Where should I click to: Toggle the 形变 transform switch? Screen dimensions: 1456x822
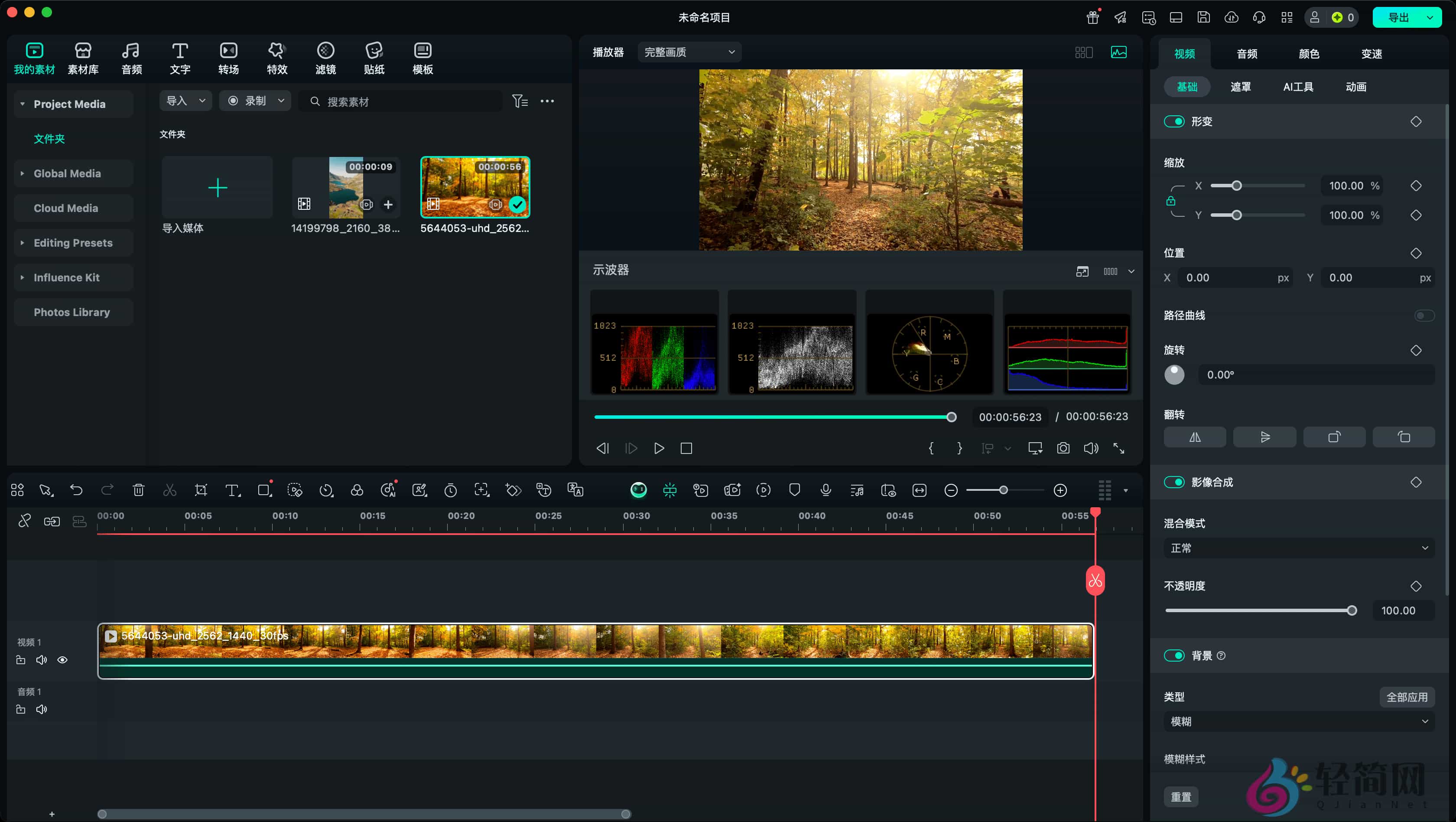click(1174, 121)
